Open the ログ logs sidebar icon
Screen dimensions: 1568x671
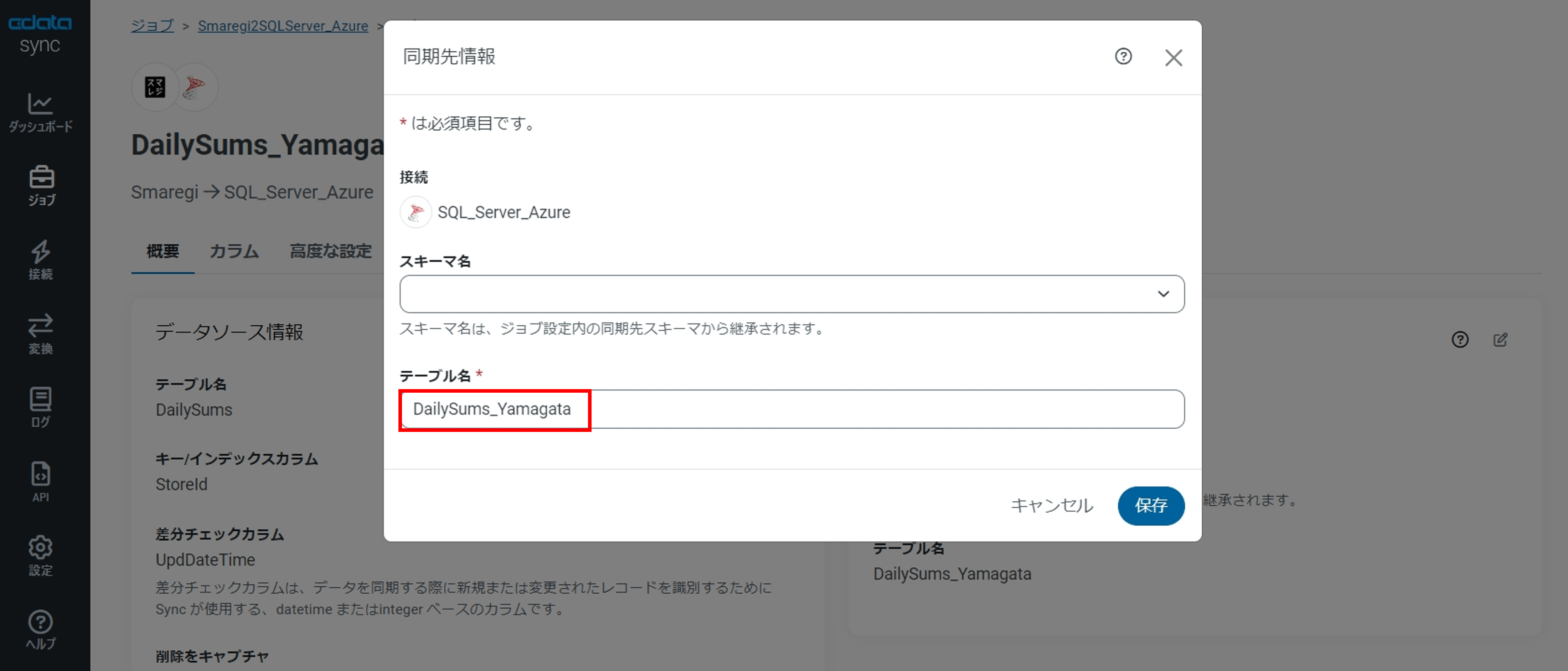coord(41,407)
